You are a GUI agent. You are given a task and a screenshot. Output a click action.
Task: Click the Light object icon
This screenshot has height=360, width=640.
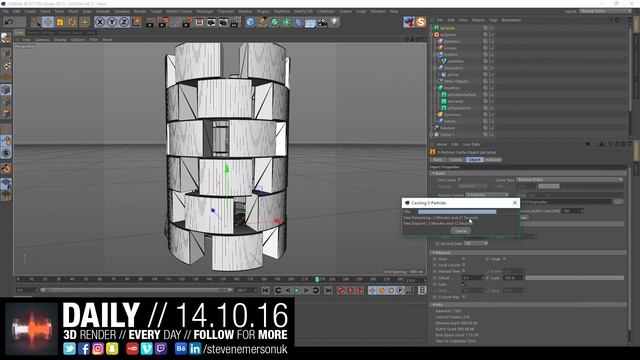(334, 22)
